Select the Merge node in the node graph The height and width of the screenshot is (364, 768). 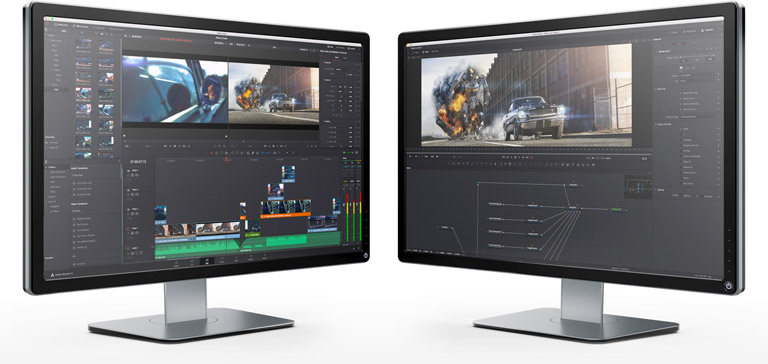click(573, 208)
